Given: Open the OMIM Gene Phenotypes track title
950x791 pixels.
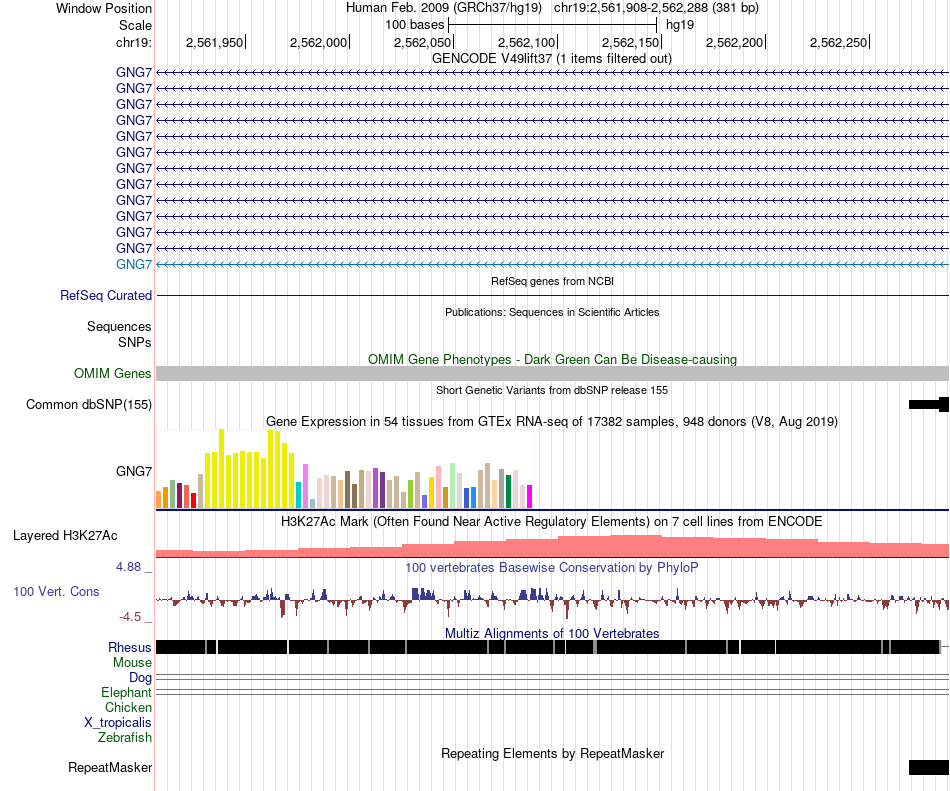Looking at the screenshot, I should [552, 359].
